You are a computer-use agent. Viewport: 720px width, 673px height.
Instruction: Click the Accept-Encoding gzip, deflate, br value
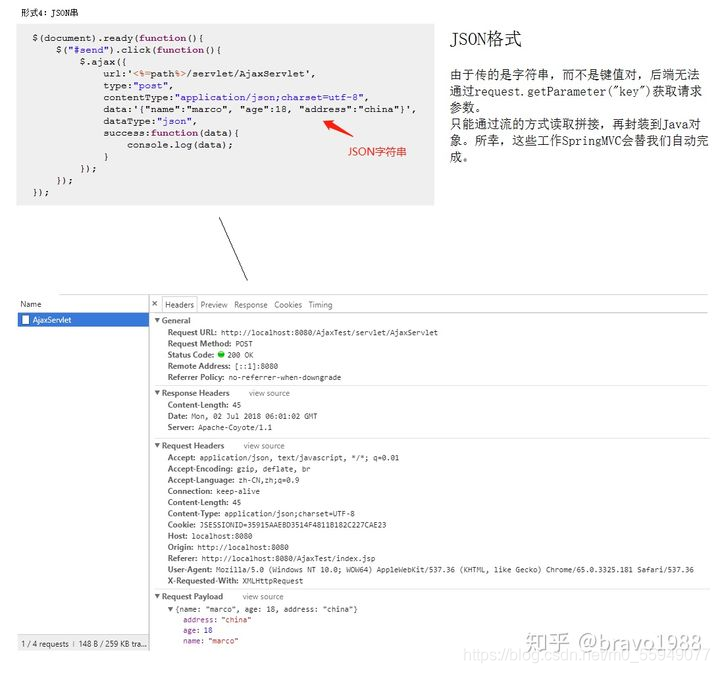click(x=274, y=469)
